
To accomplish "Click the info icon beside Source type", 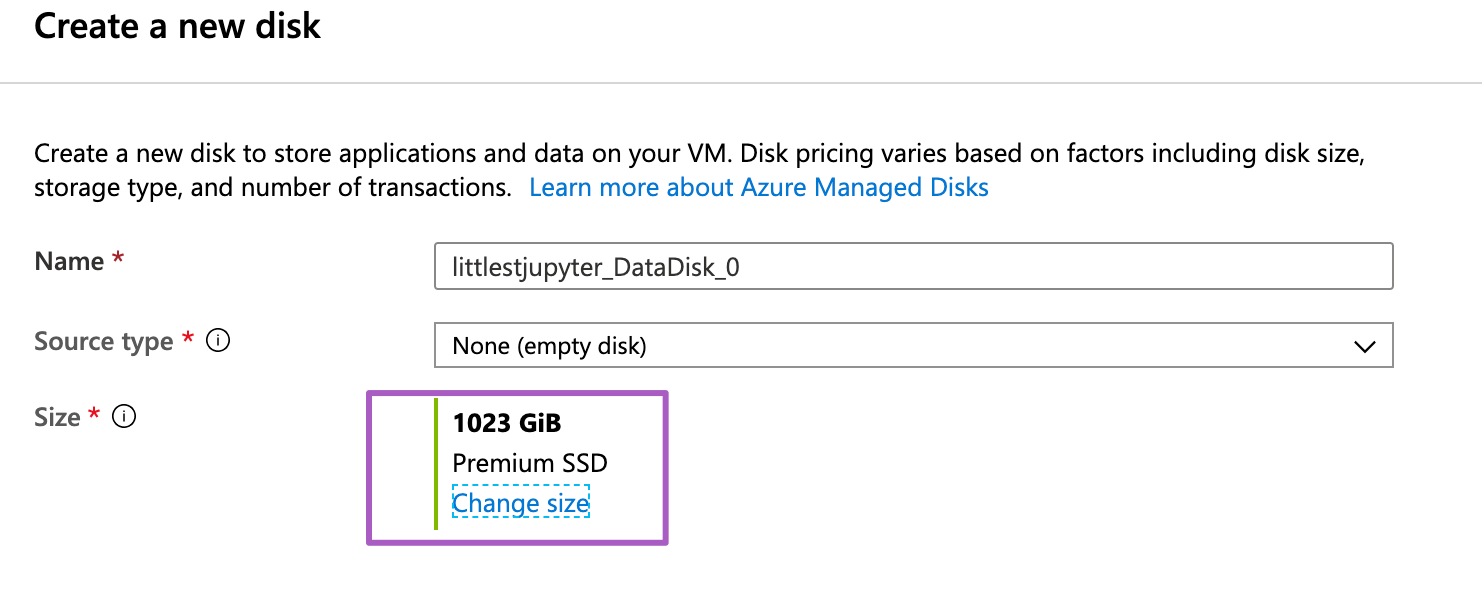I will click(218, 341).
